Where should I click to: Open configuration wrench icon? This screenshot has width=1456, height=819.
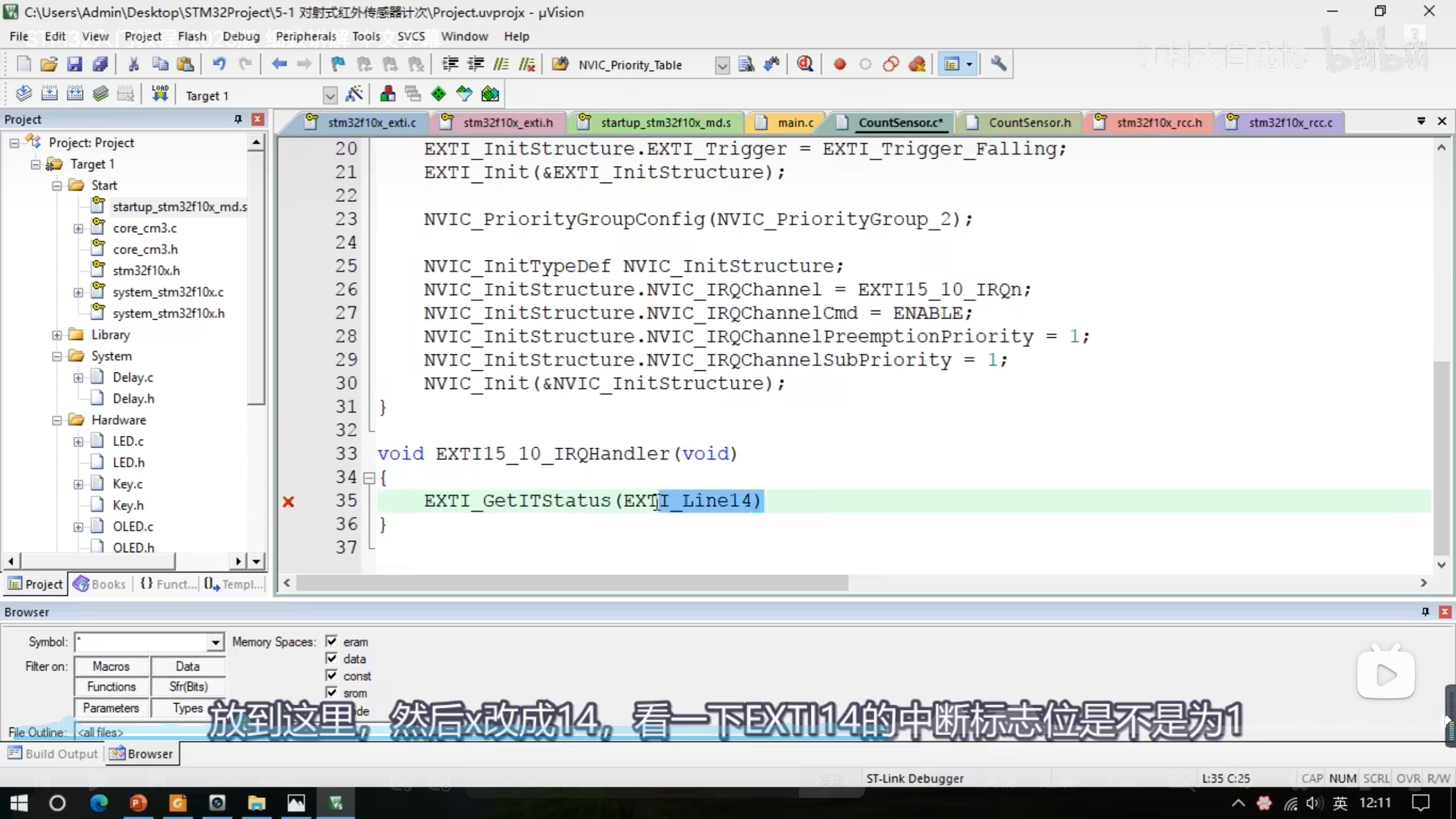click(998, 64)
